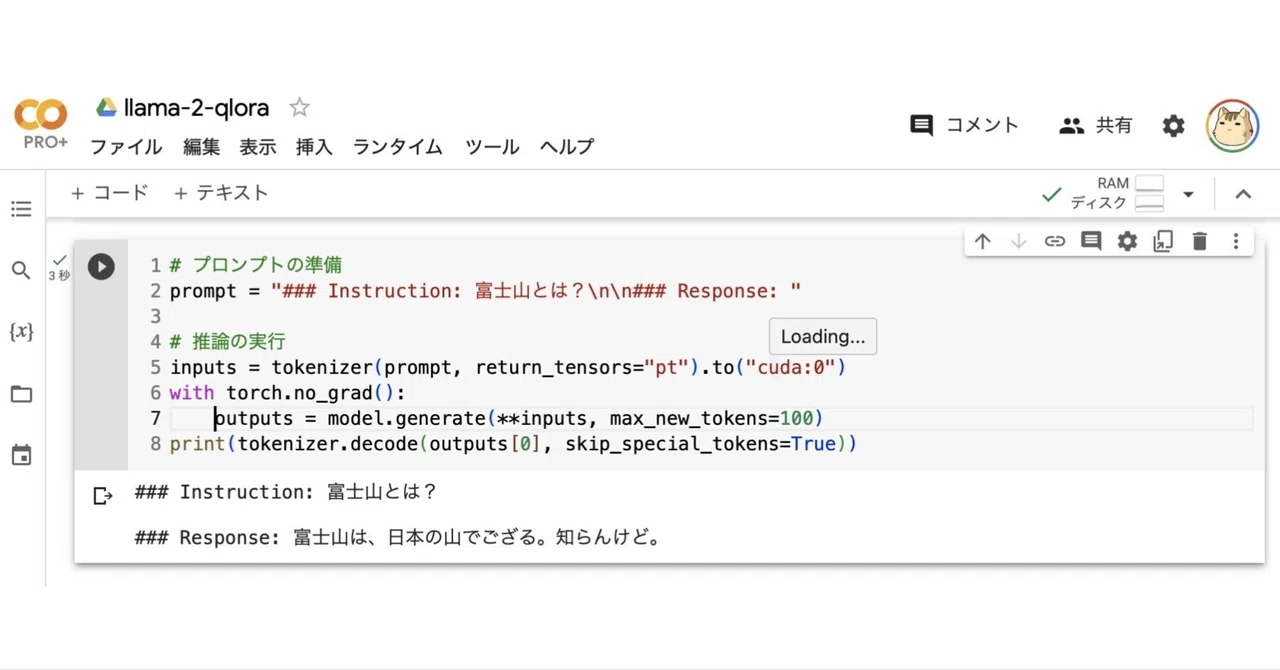Click the print(tokenizer.decode line

click(513, 443)
